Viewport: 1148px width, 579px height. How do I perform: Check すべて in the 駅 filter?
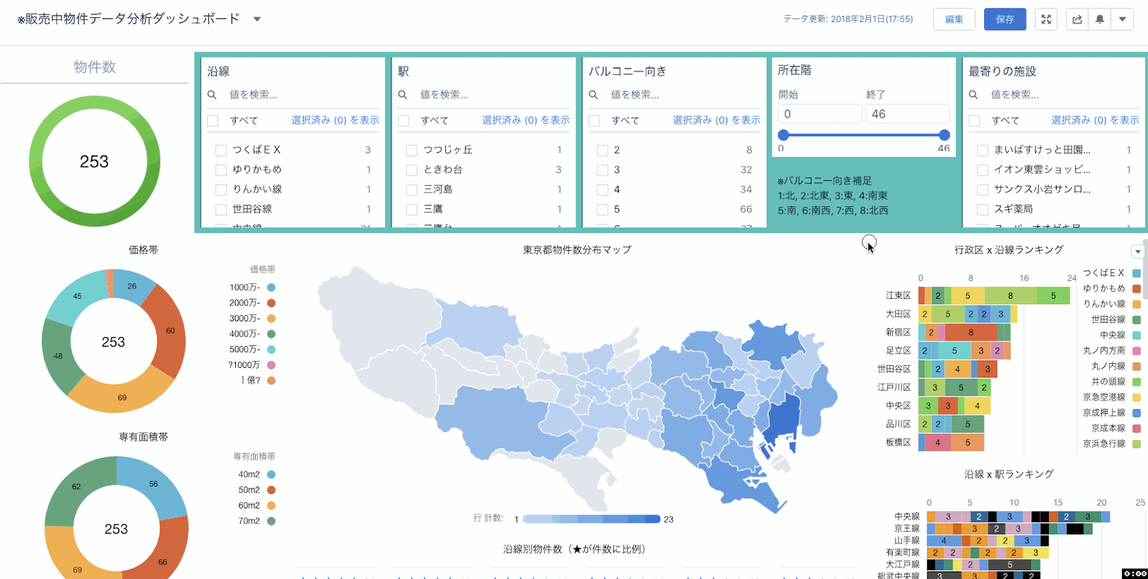tap(403, 121)
